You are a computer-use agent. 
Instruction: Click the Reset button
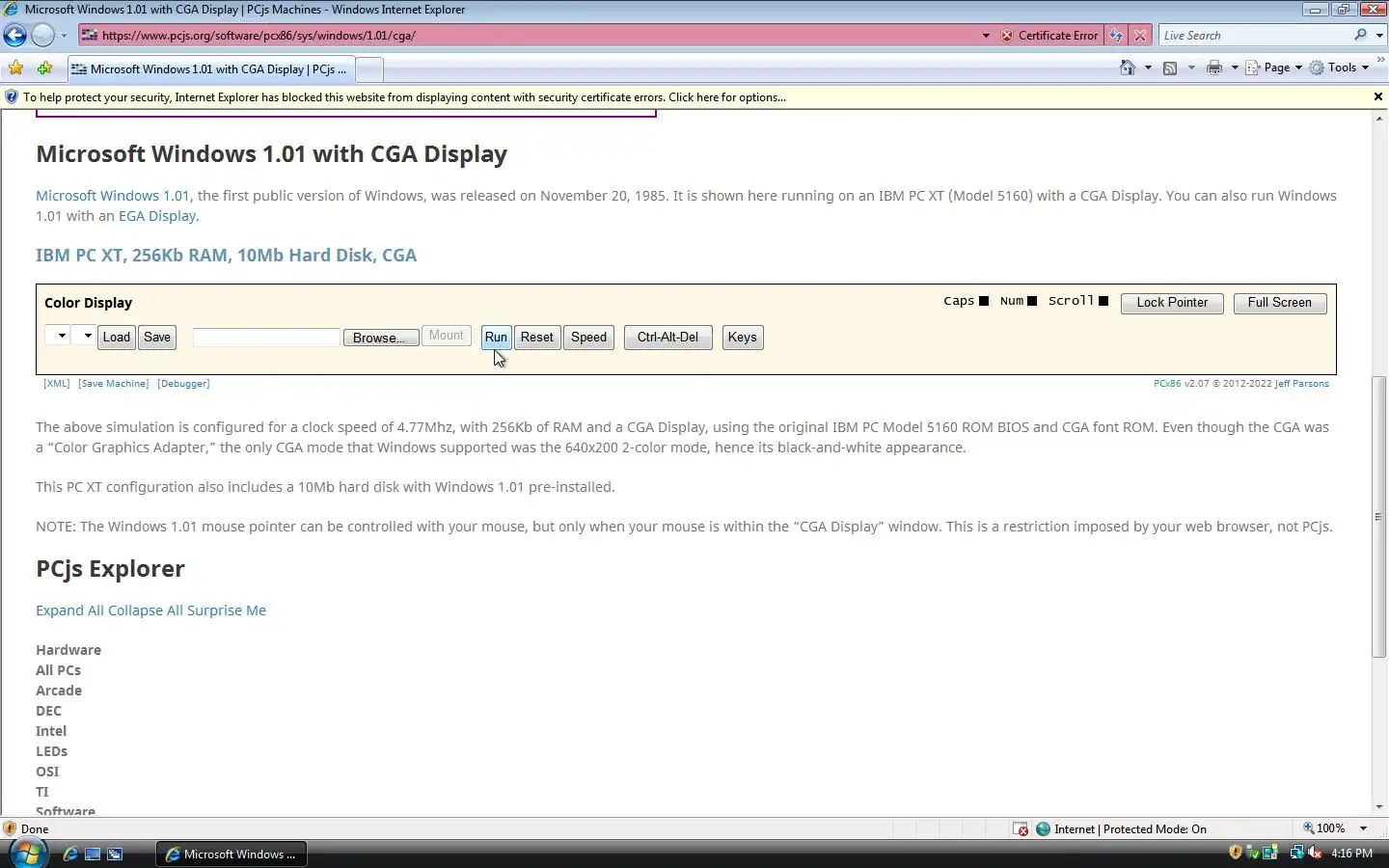coord(537,338)
